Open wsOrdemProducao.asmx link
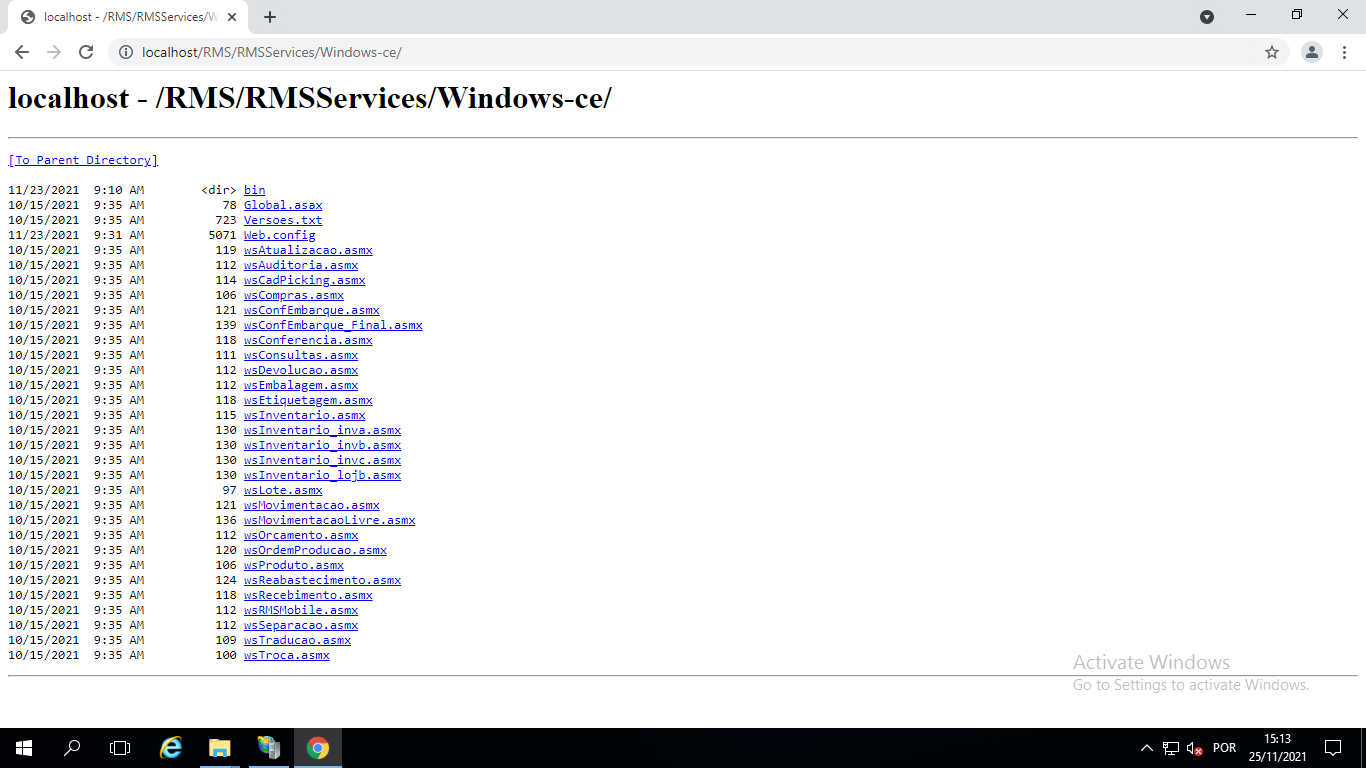 tap(315, 550)
